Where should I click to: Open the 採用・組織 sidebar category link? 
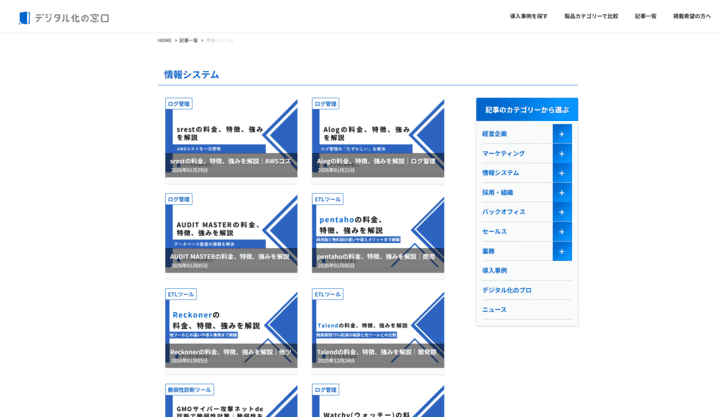(498, 192)
